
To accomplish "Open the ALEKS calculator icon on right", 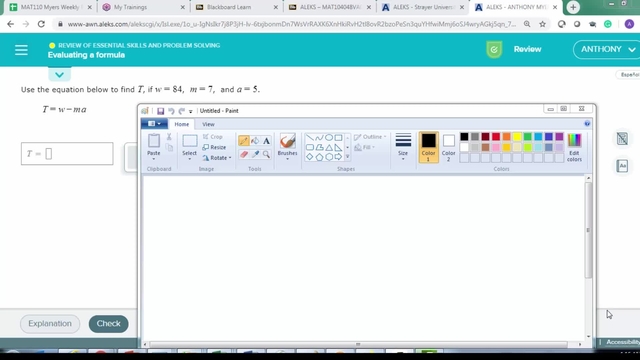I will (622, 139).
